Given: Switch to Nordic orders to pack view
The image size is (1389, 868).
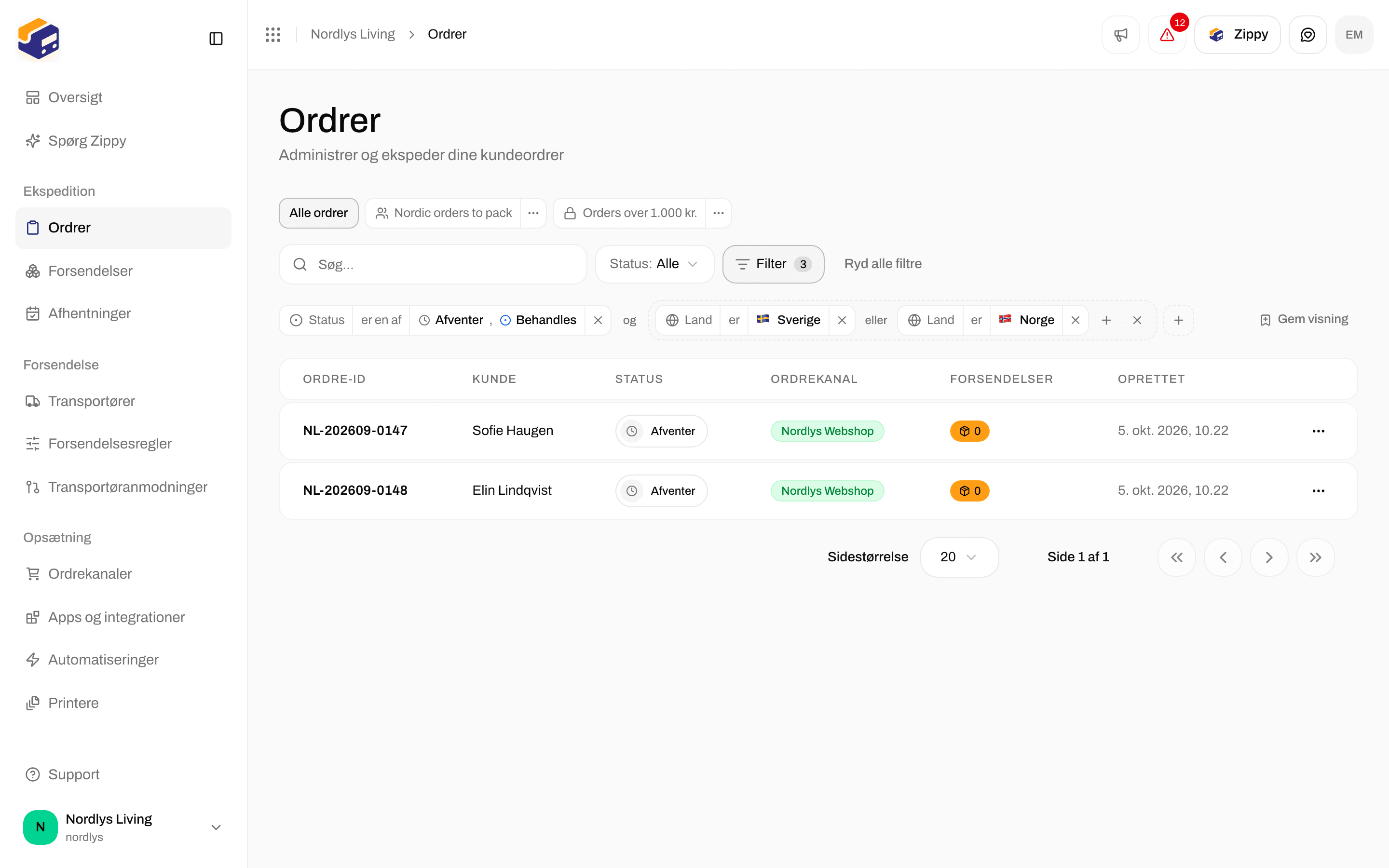Looking at the screenshot, I should (443, 213).
